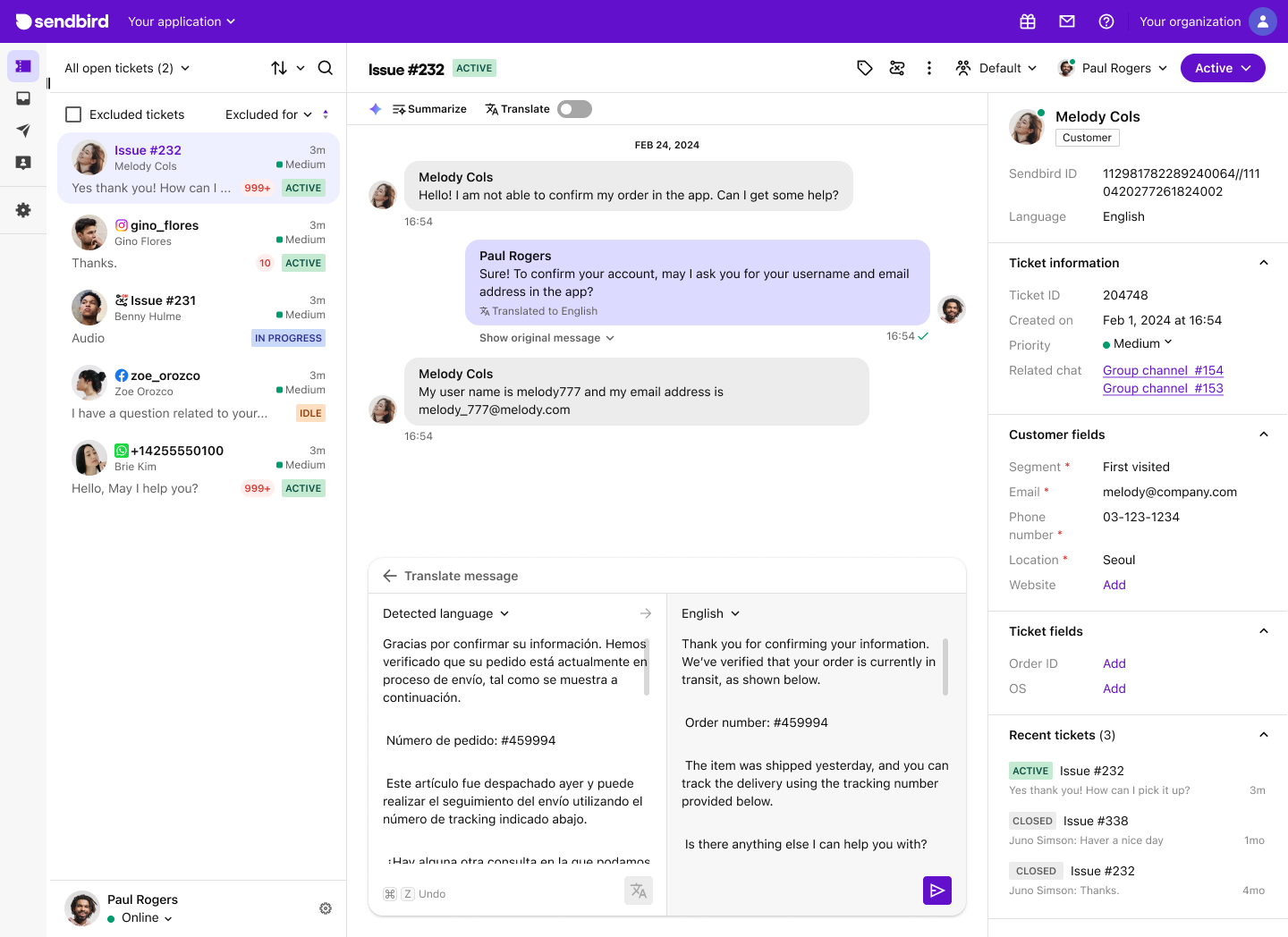Select the gino_flores ticket in list
This screenshot has width=1288, height=937.
click(x=199, y=244)
